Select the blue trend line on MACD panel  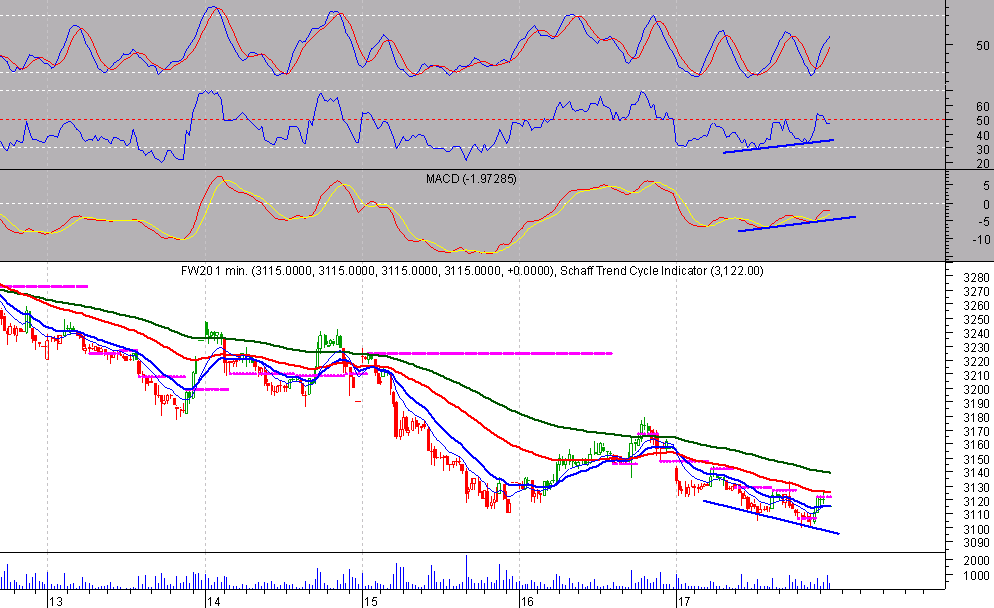click(796, 223)
